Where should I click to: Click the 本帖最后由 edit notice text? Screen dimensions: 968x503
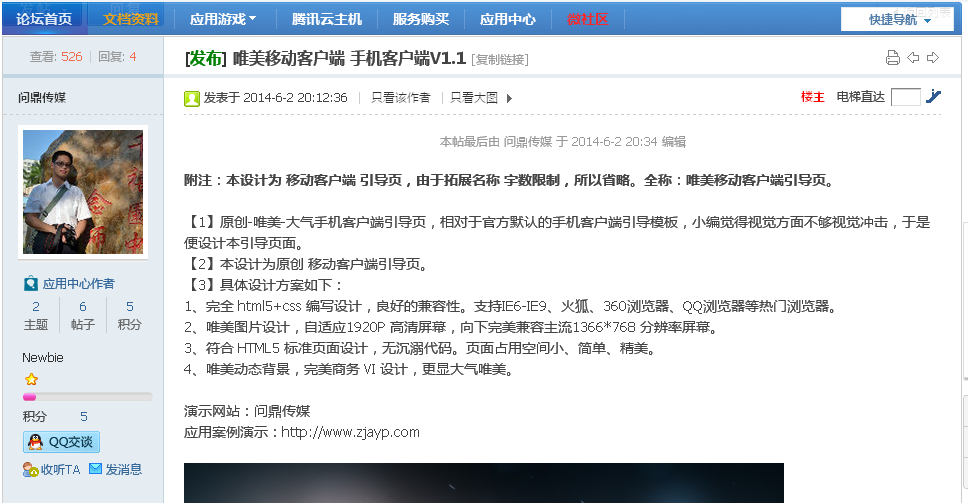562,141
